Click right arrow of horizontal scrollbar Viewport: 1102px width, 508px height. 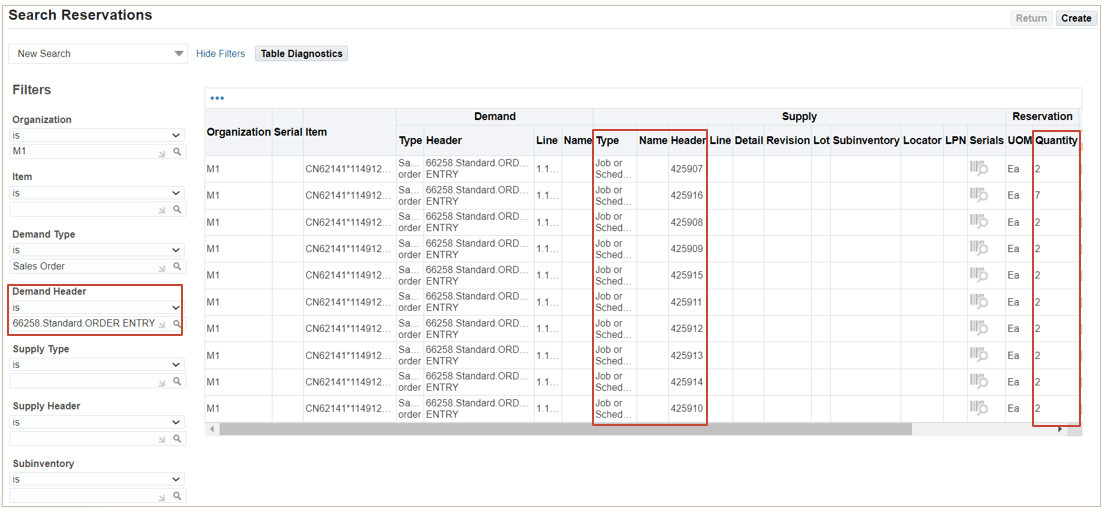point(1060,429)
